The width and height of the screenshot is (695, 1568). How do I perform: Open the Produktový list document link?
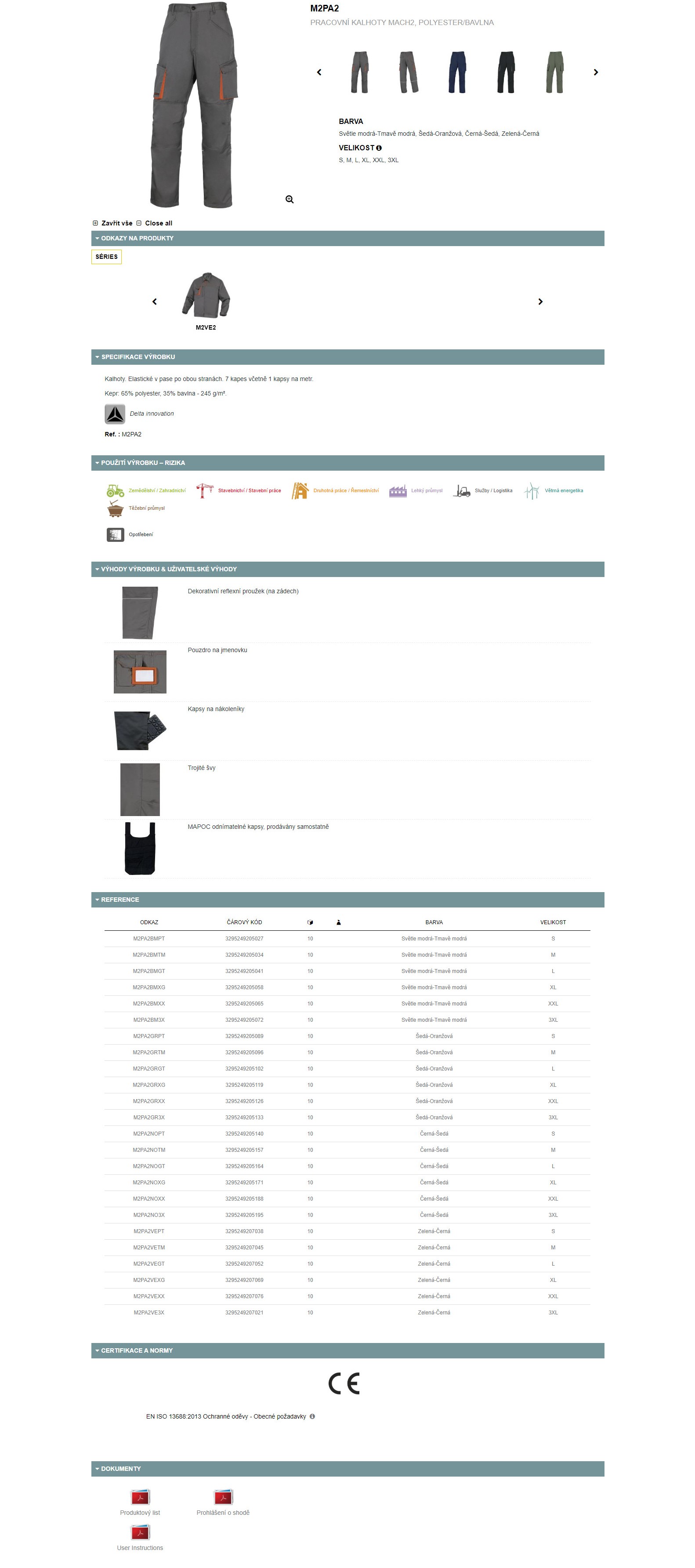pos(140,1513)
